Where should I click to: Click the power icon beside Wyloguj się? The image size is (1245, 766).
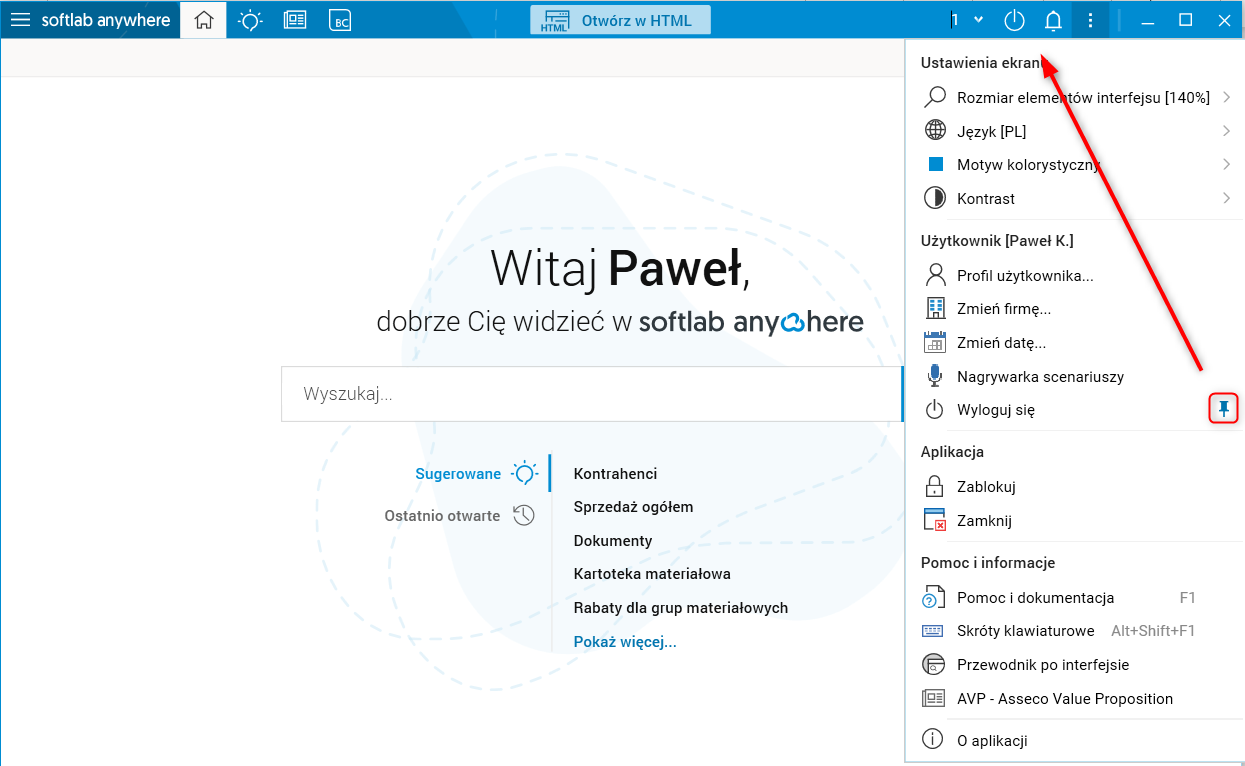tap(934, 409)
